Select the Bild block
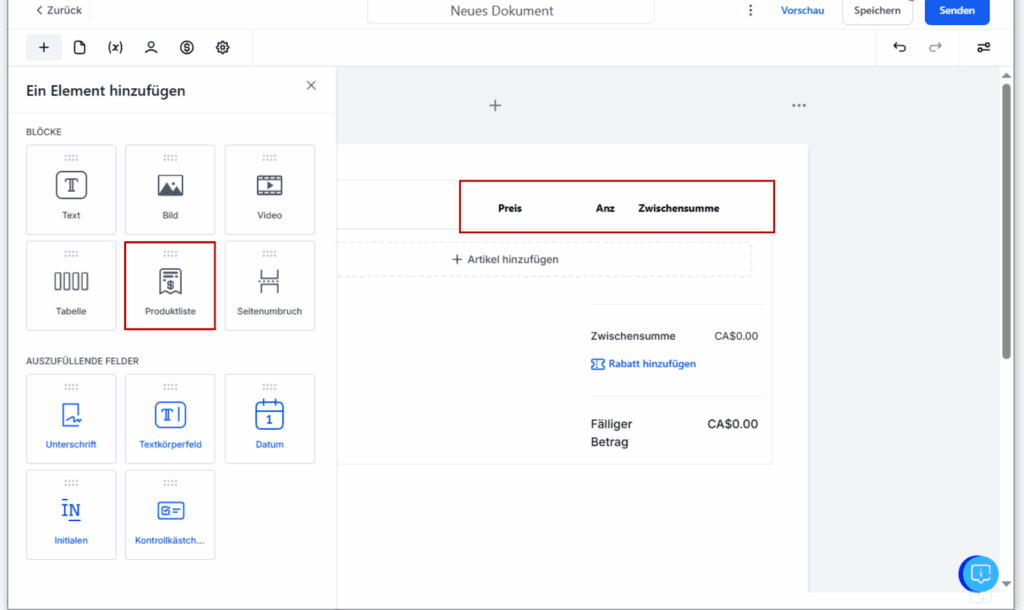The width and height of the screenshot is (1024, 610). click(170, 190)
